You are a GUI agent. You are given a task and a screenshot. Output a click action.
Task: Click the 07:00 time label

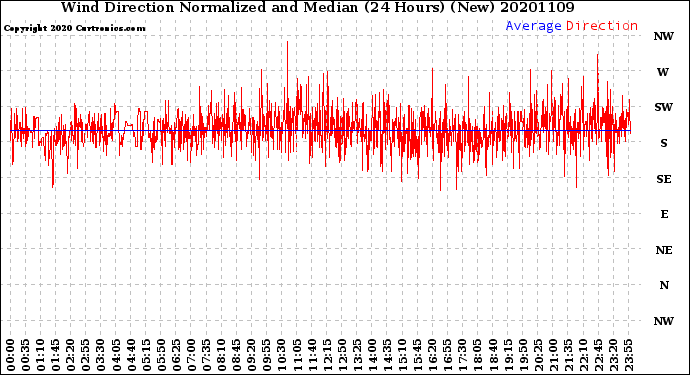point(191,355)
